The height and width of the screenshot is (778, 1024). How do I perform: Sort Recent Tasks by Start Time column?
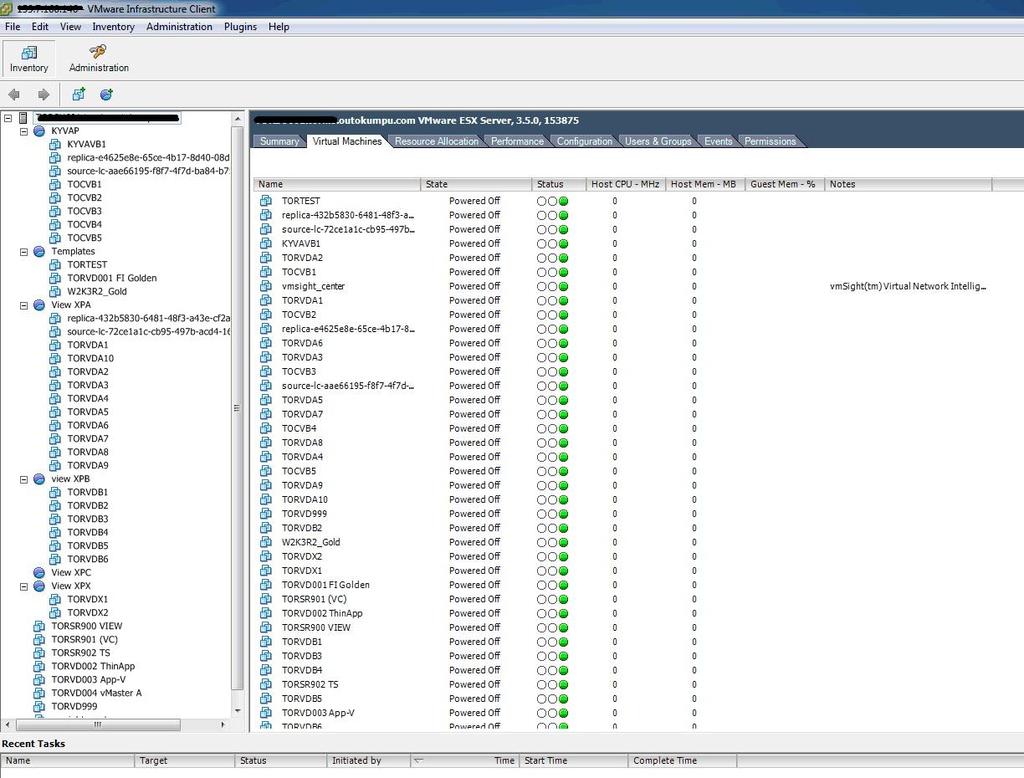point(573,760)
